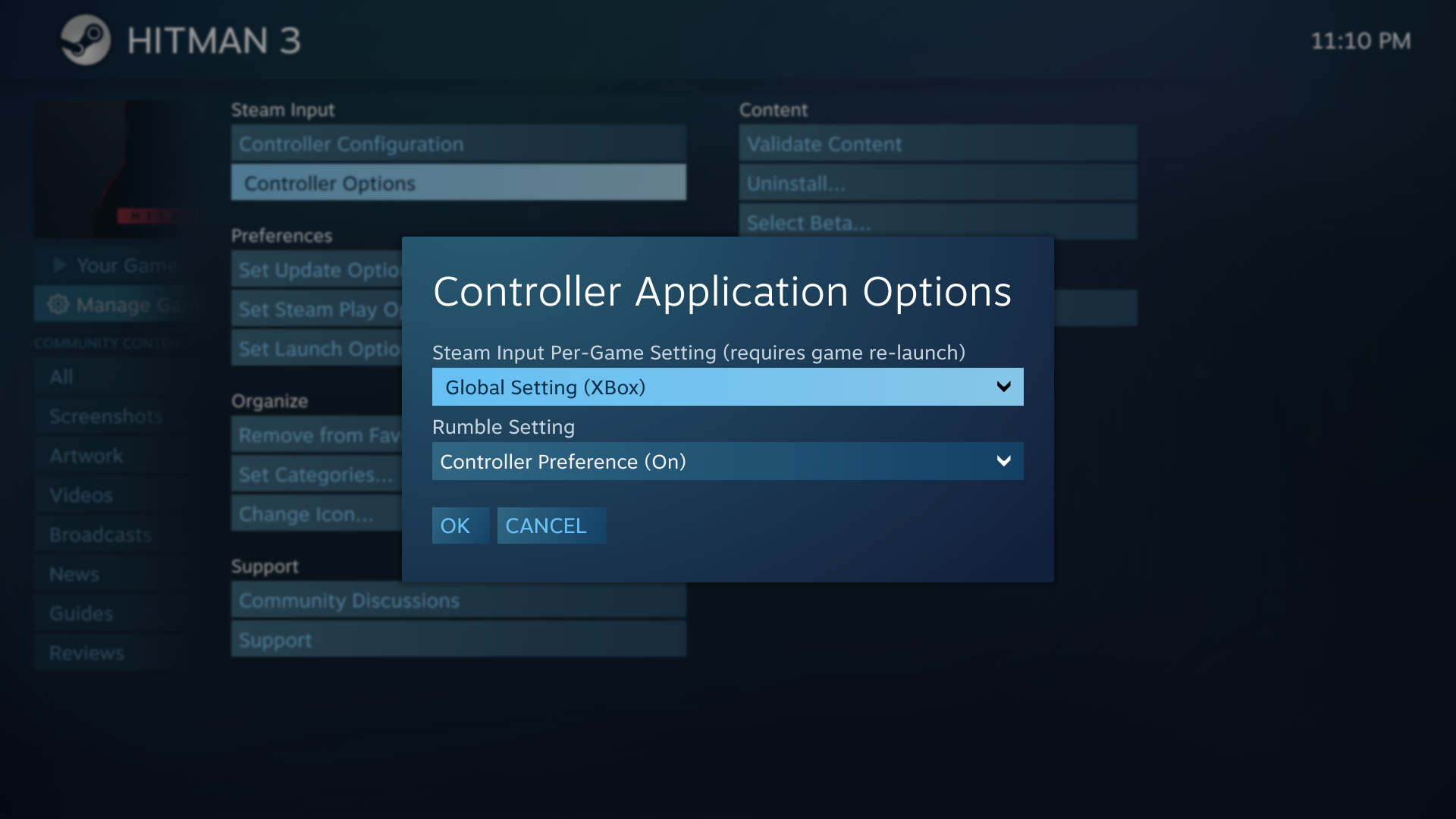Open the Rumble Setting dropdown
This screenshot has height=819, width=1456.
726,461
